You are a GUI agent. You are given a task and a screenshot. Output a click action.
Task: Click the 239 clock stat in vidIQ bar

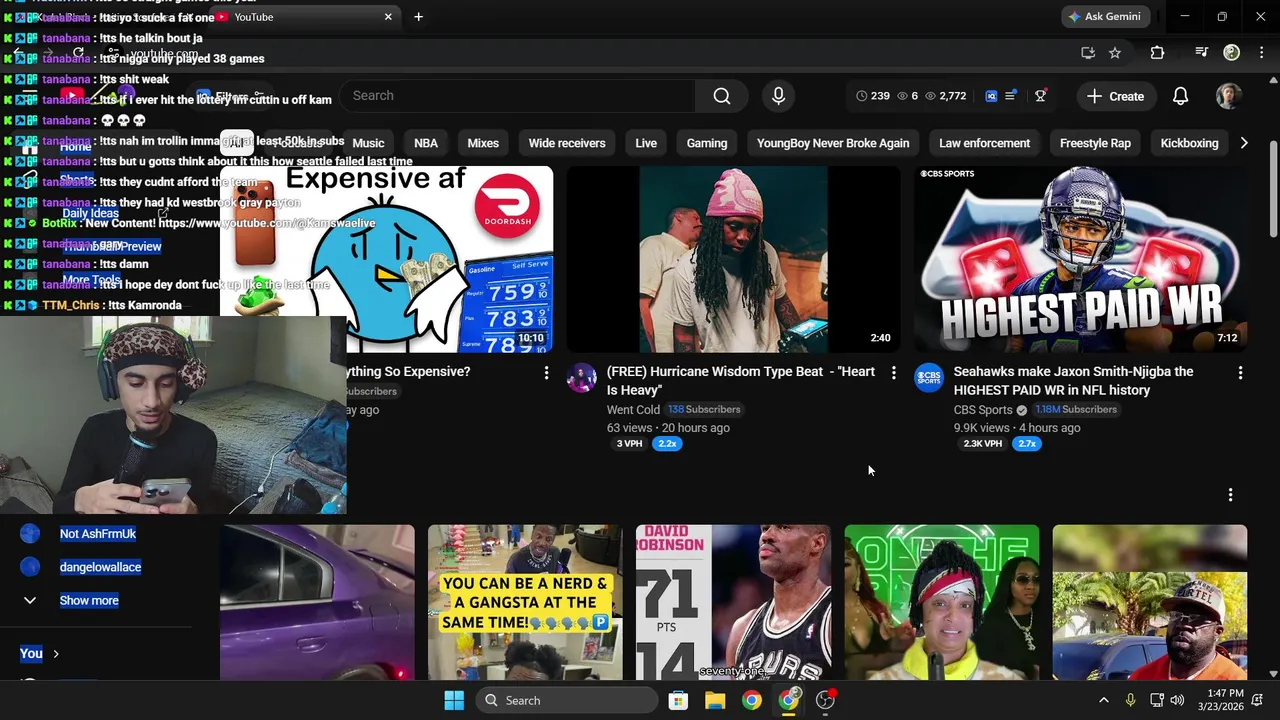873,96
